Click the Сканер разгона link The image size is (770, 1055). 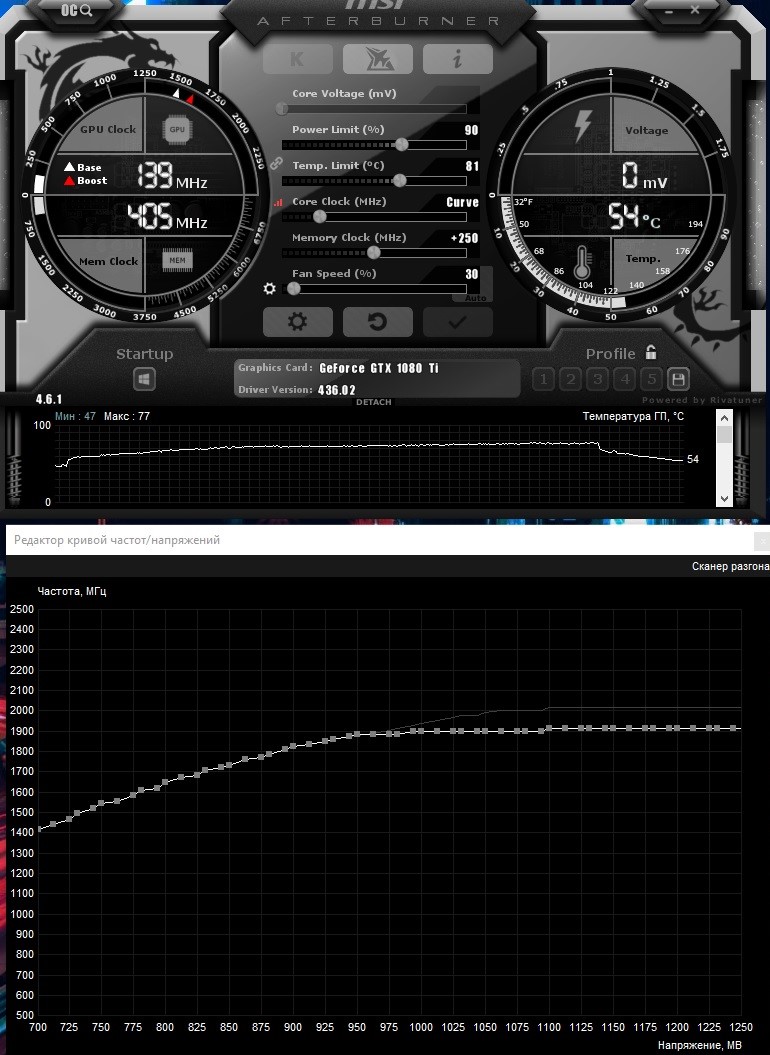[x=730, y=567]
